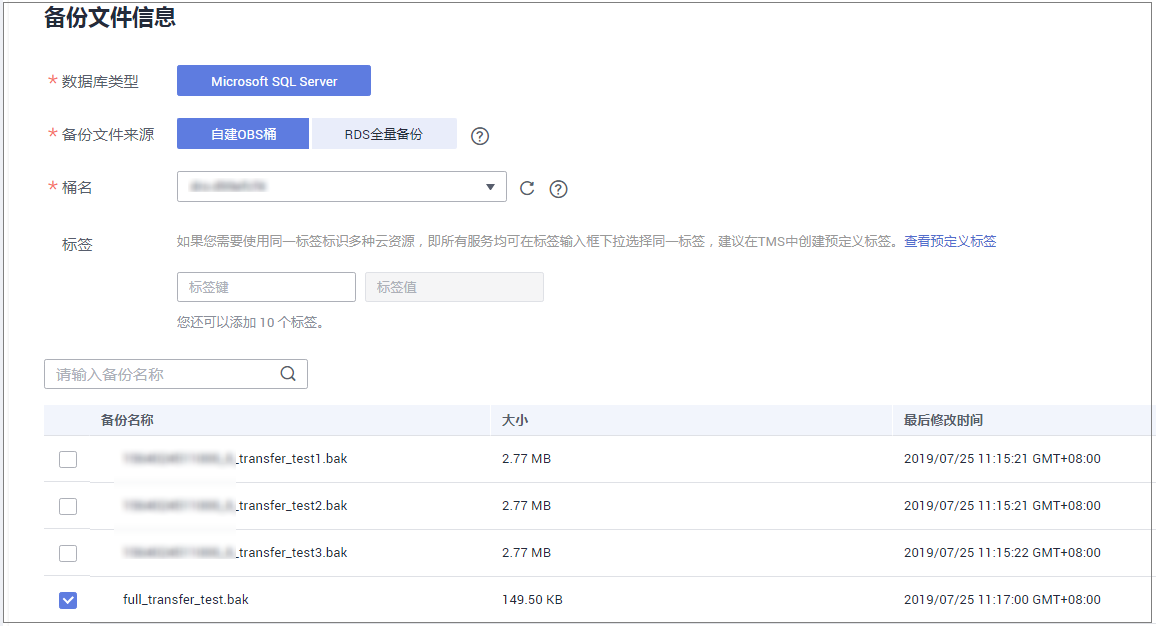
Task: Expand the 桶名 bucket dropdown
Action: (341, 187)
